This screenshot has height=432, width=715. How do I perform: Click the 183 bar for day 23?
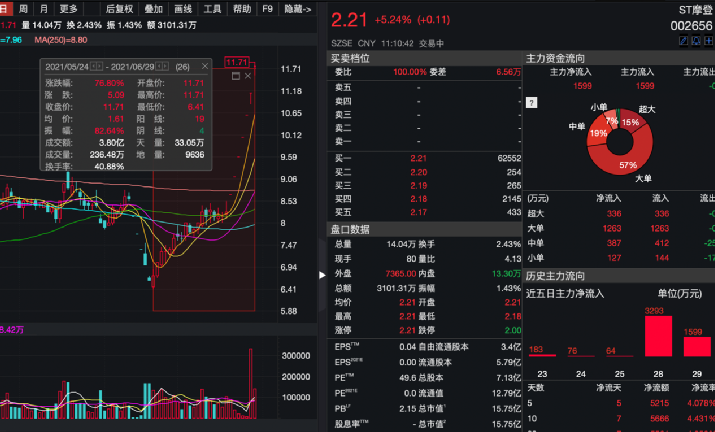pos(542,354)
